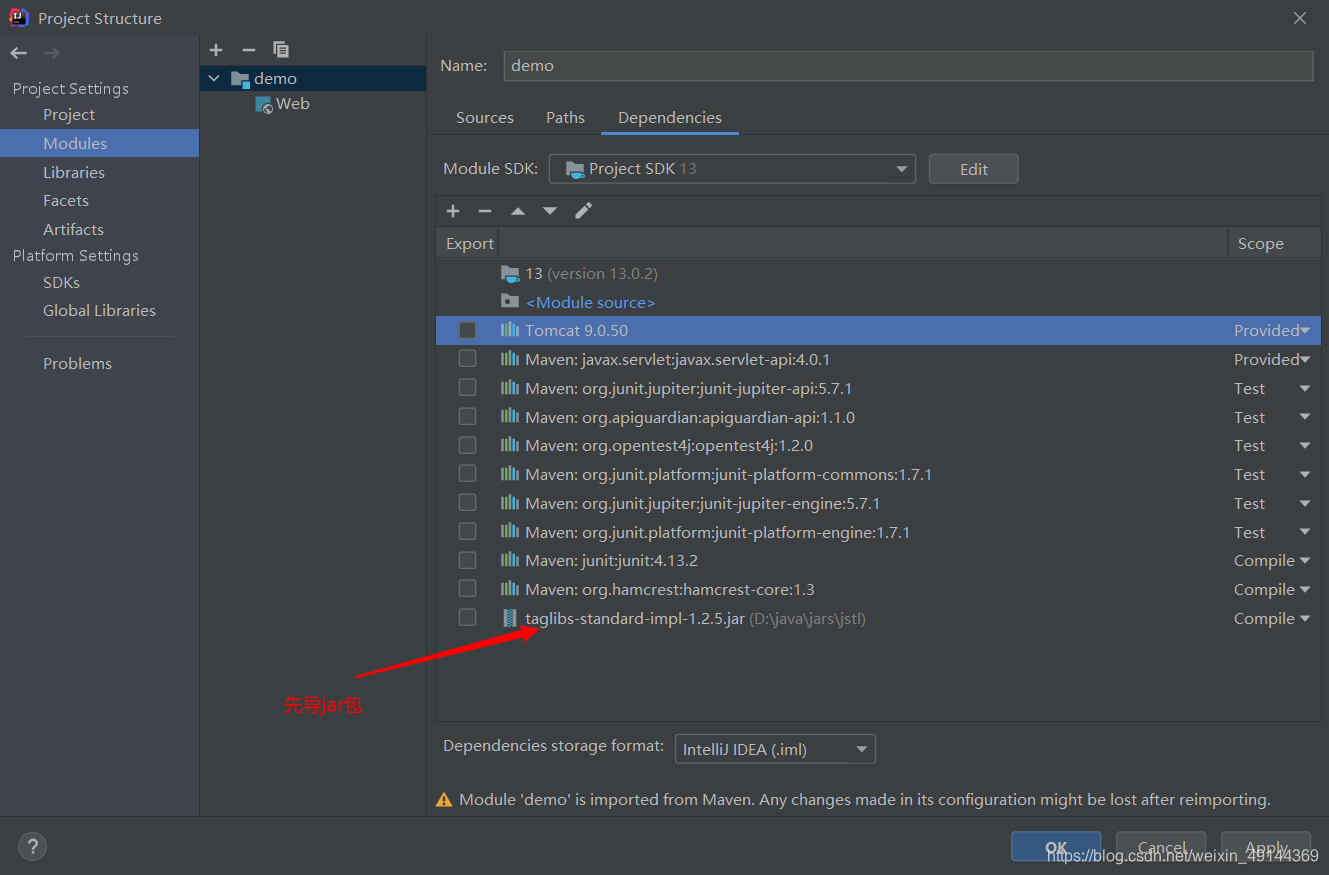
Task: Select Artifacts in sidebar
Action: point(73,229)
